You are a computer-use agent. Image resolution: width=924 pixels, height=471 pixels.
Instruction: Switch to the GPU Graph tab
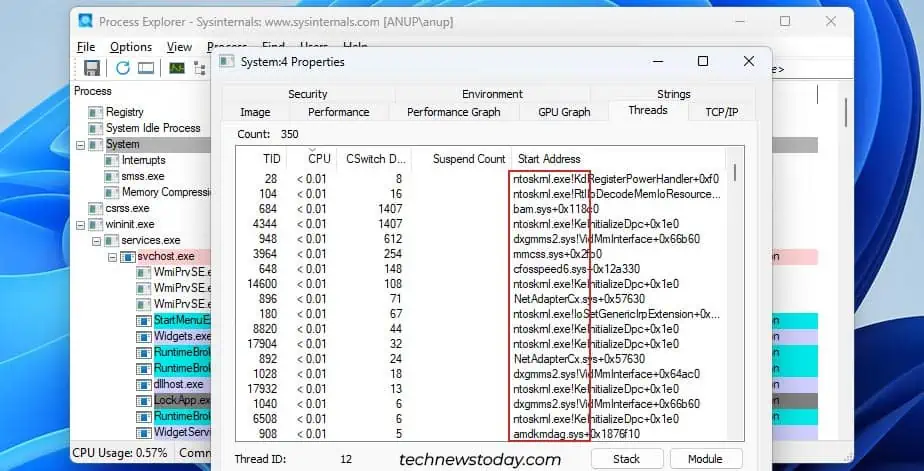pos(564,112)
